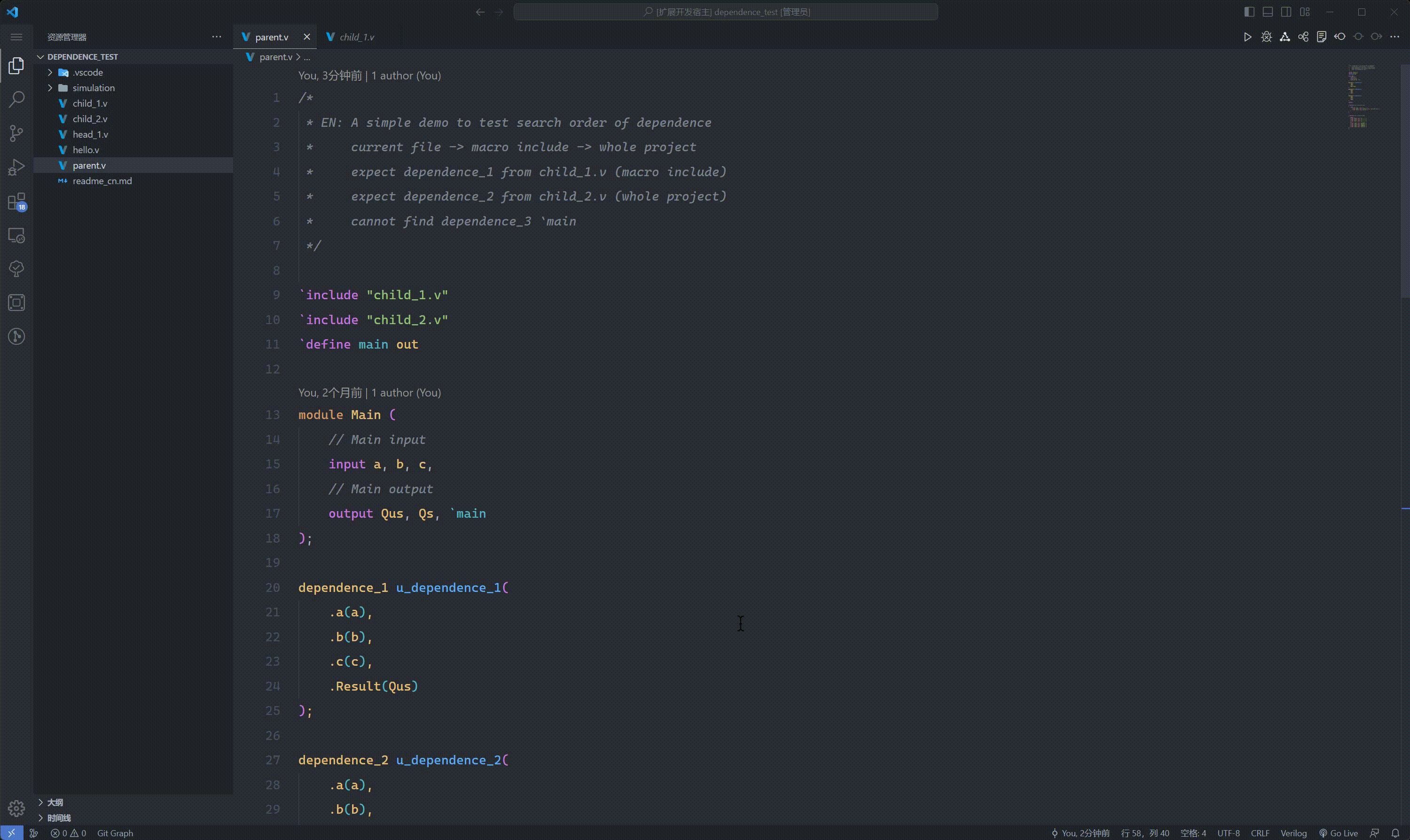Open the editor more actions menu
This screenshot has width=1410, height=840.
coord(1394,36)
